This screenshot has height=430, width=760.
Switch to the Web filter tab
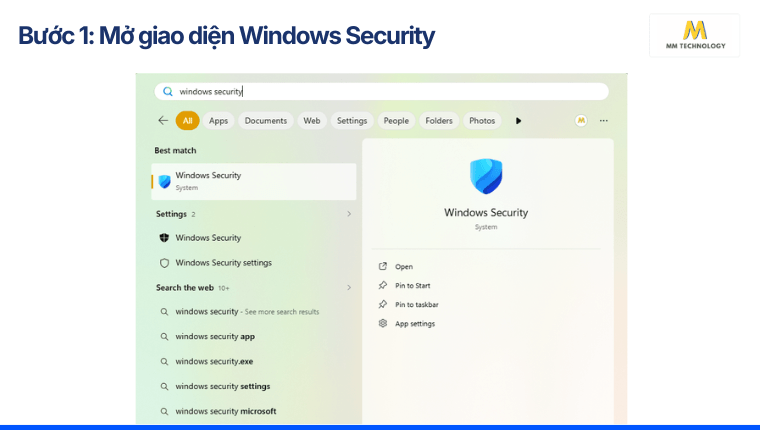click(x=312, y=121)
